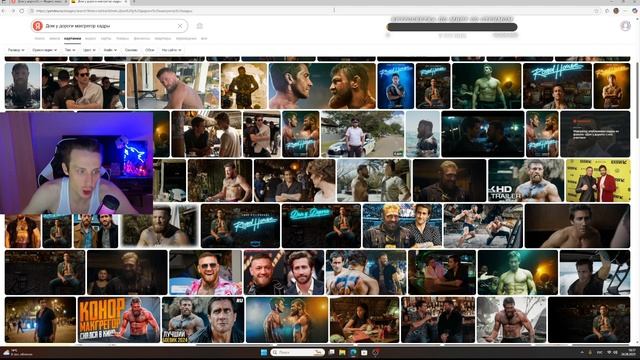Open the Размер filter dropdown
Viewport: 640px width, 360px height.
pos(16,50)
